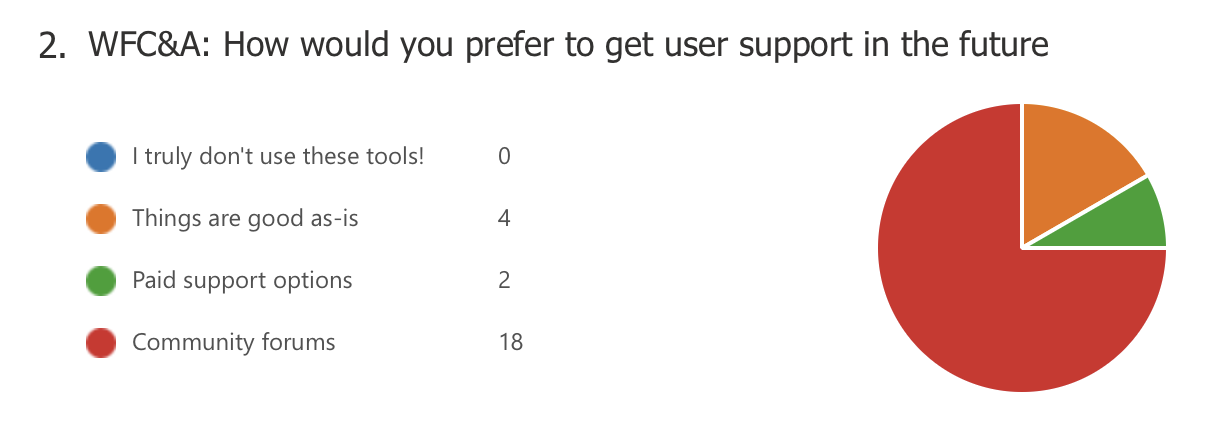This screenshot has width=1222, height=432.
Task: Click the count 0 in the legend
Action: coord(504,157)
